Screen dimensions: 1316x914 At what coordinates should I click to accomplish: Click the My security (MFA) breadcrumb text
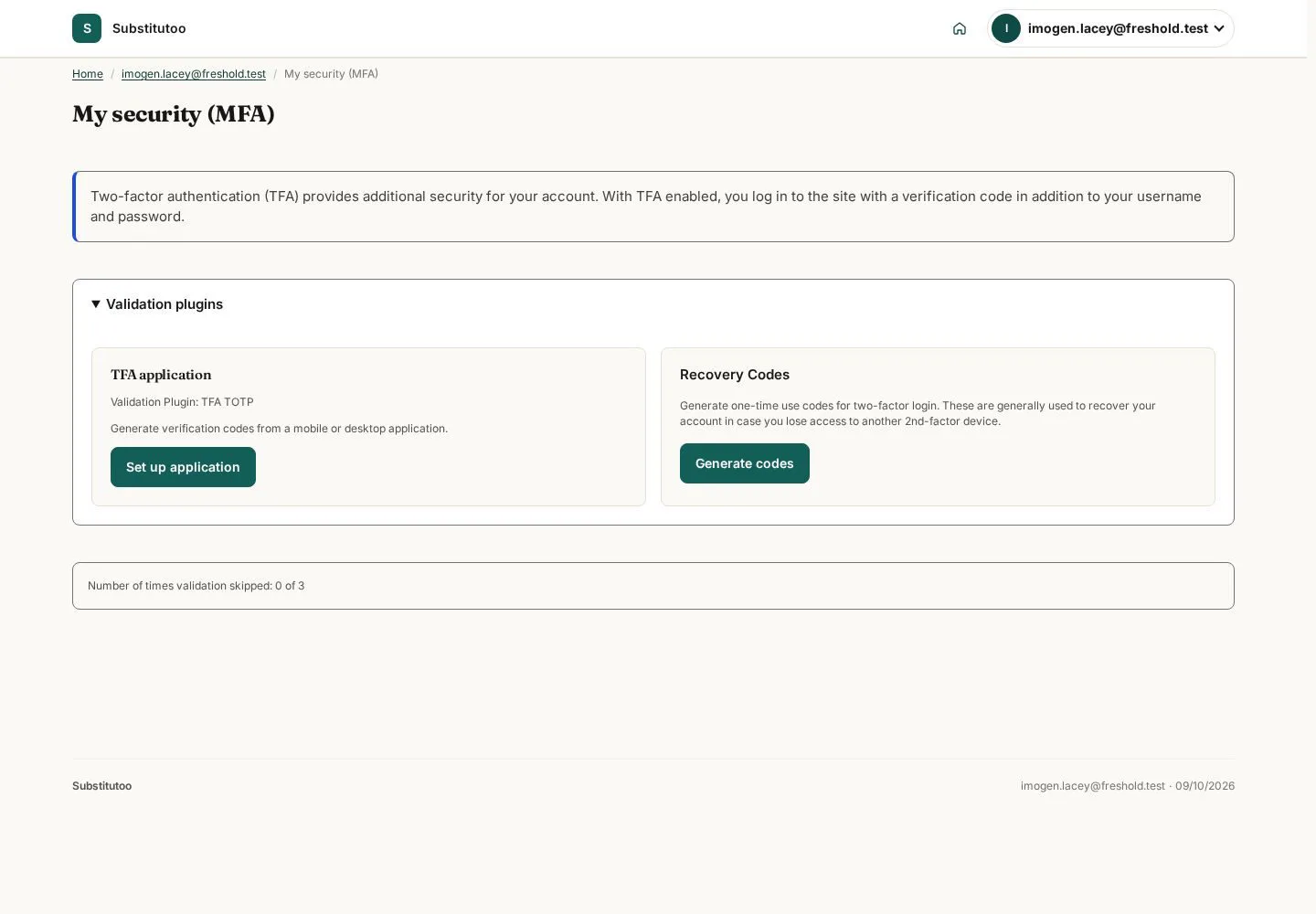pos(331,74)
